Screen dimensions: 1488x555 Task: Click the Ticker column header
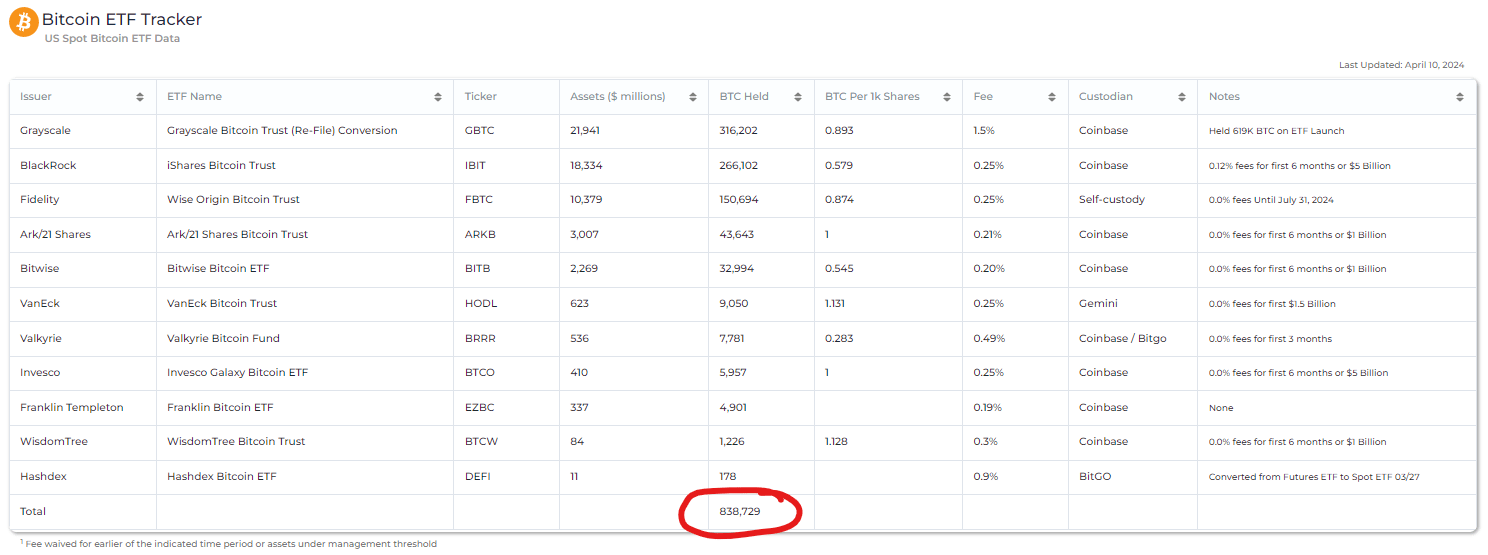[x=481, y=97]
